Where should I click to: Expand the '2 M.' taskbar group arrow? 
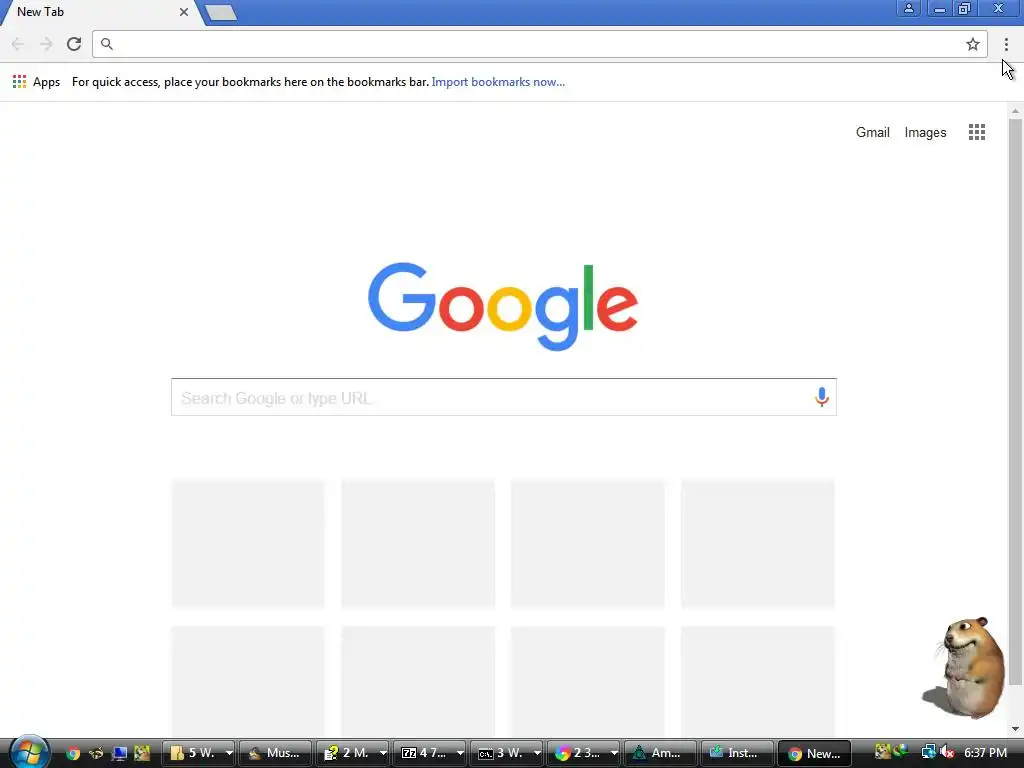tap(383, 753)
